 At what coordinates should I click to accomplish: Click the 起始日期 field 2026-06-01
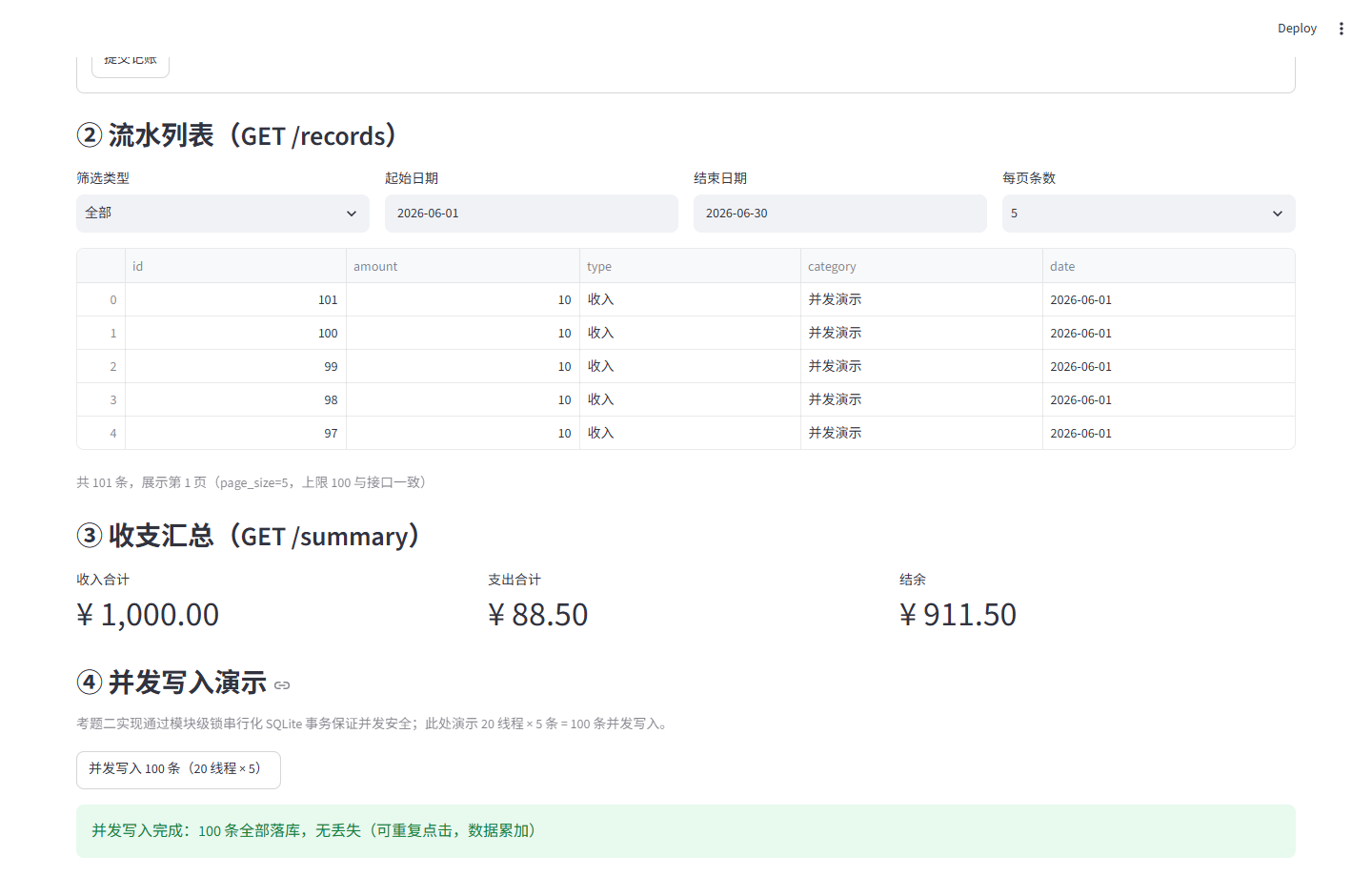(532, 214)
